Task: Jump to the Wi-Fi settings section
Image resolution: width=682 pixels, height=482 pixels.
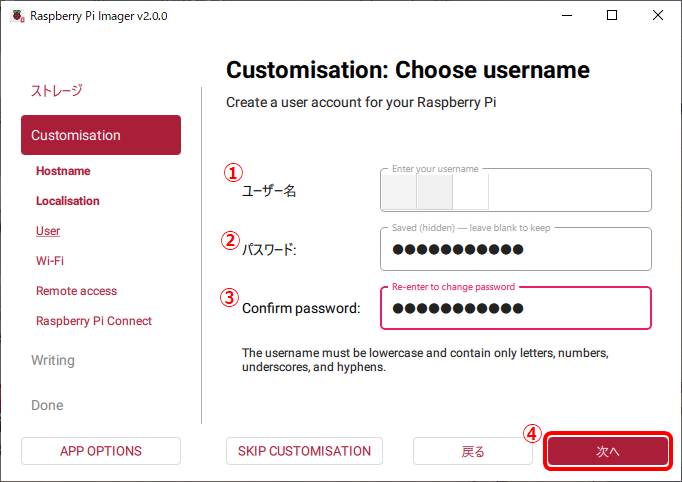Action: point(50,261)
